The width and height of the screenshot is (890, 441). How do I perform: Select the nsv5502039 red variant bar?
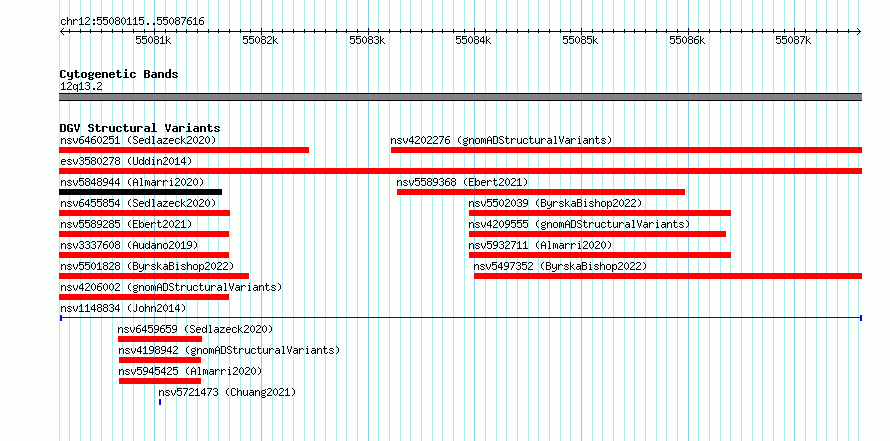click(x=599, y=213)
